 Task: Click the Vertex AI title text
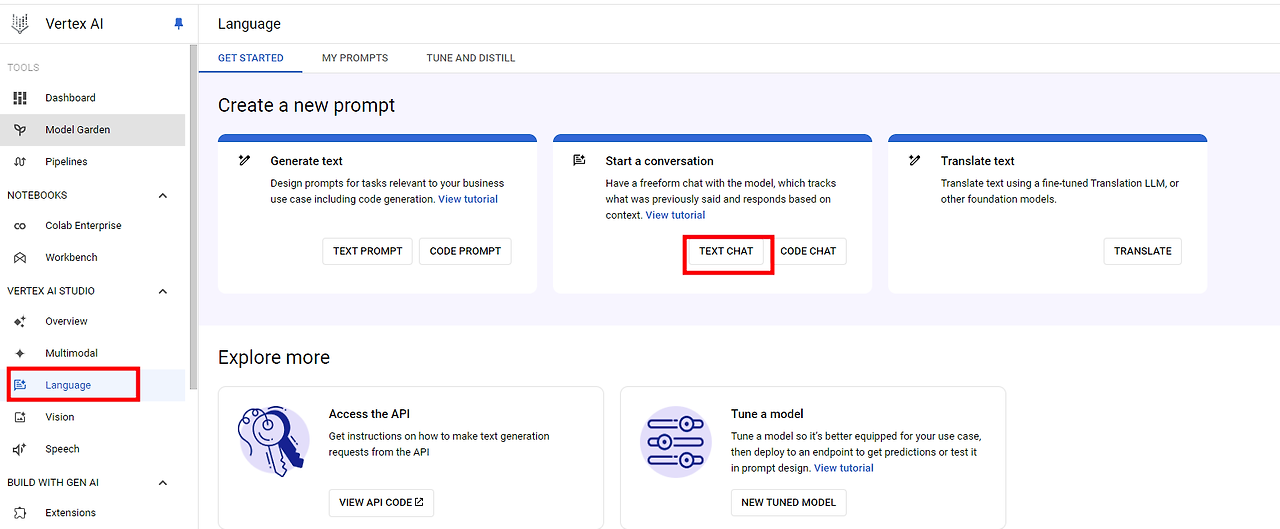pos(74,24)
